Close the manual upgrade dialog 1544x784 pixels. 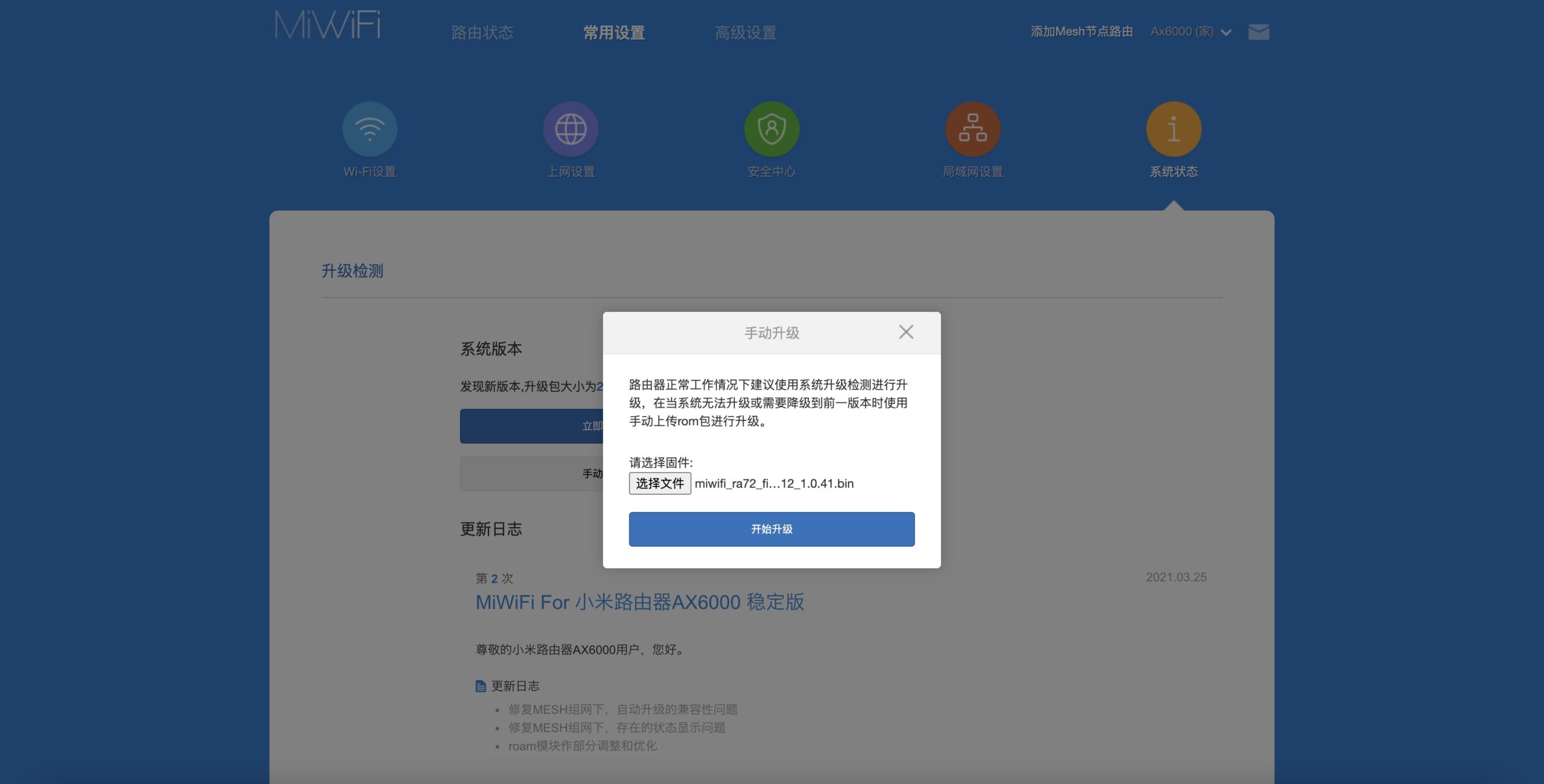click(x=906, y=332)
